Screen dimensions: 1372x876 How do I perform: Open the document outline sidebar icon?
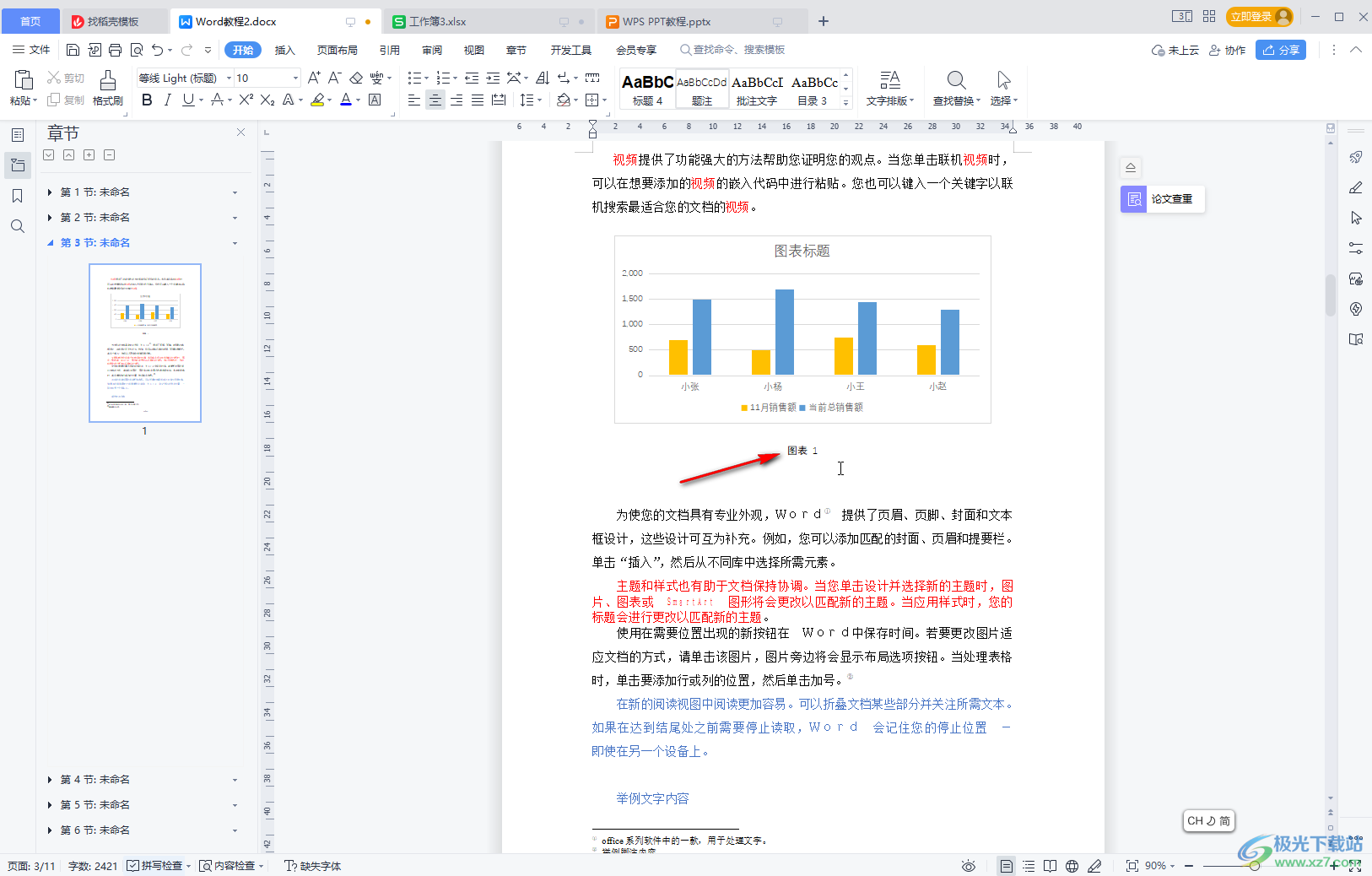point(18,135)
